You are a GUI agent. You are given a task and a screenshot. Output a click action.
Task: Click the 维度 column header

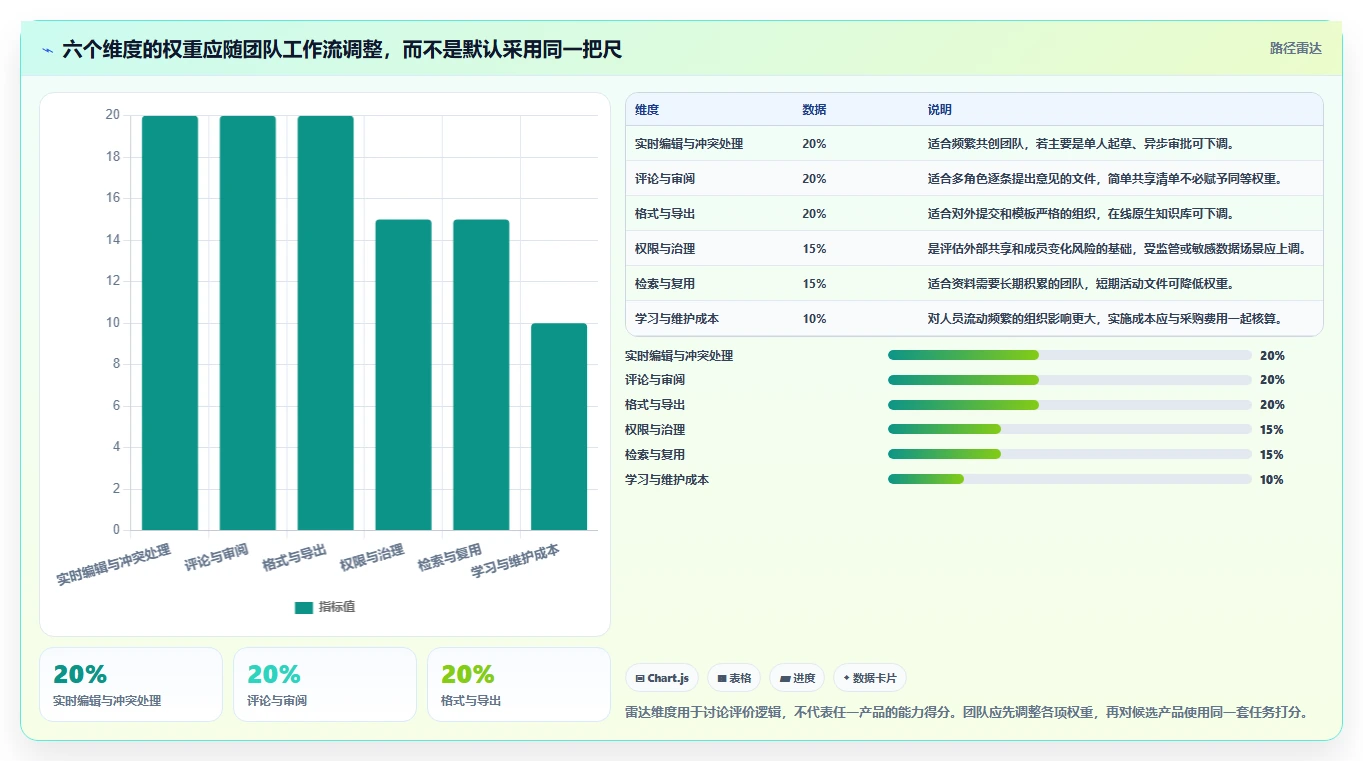(x=647, y=110)
